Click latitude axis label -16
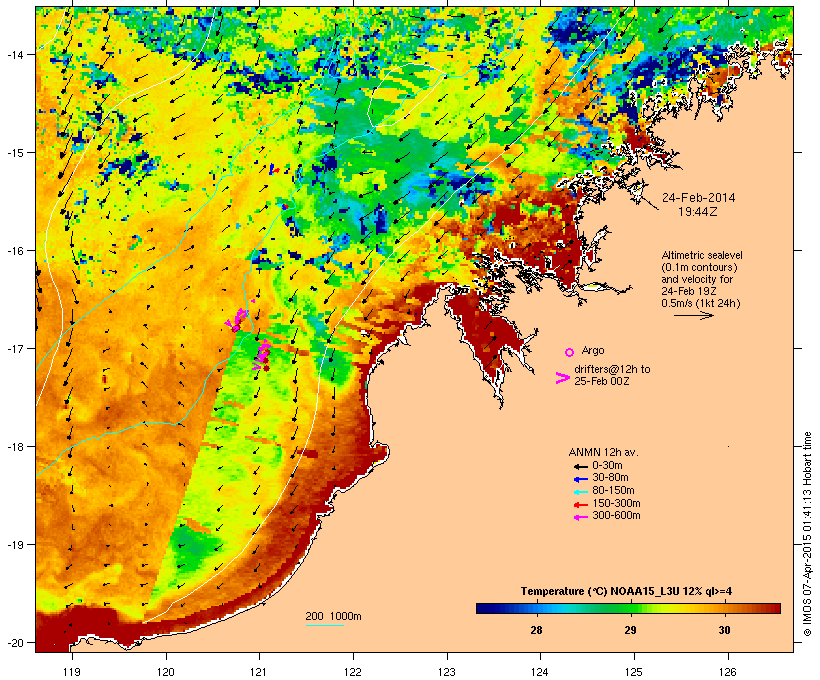Image resolution: width=820 pixels, height=680 pixels. tap(14, 251)
